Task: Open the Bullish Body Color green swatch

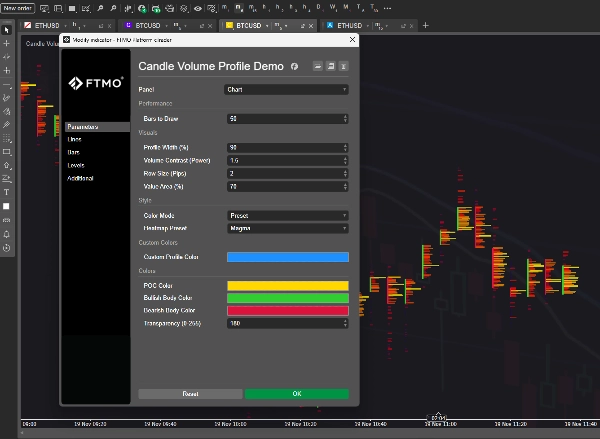Action: (x=288, y=298)
